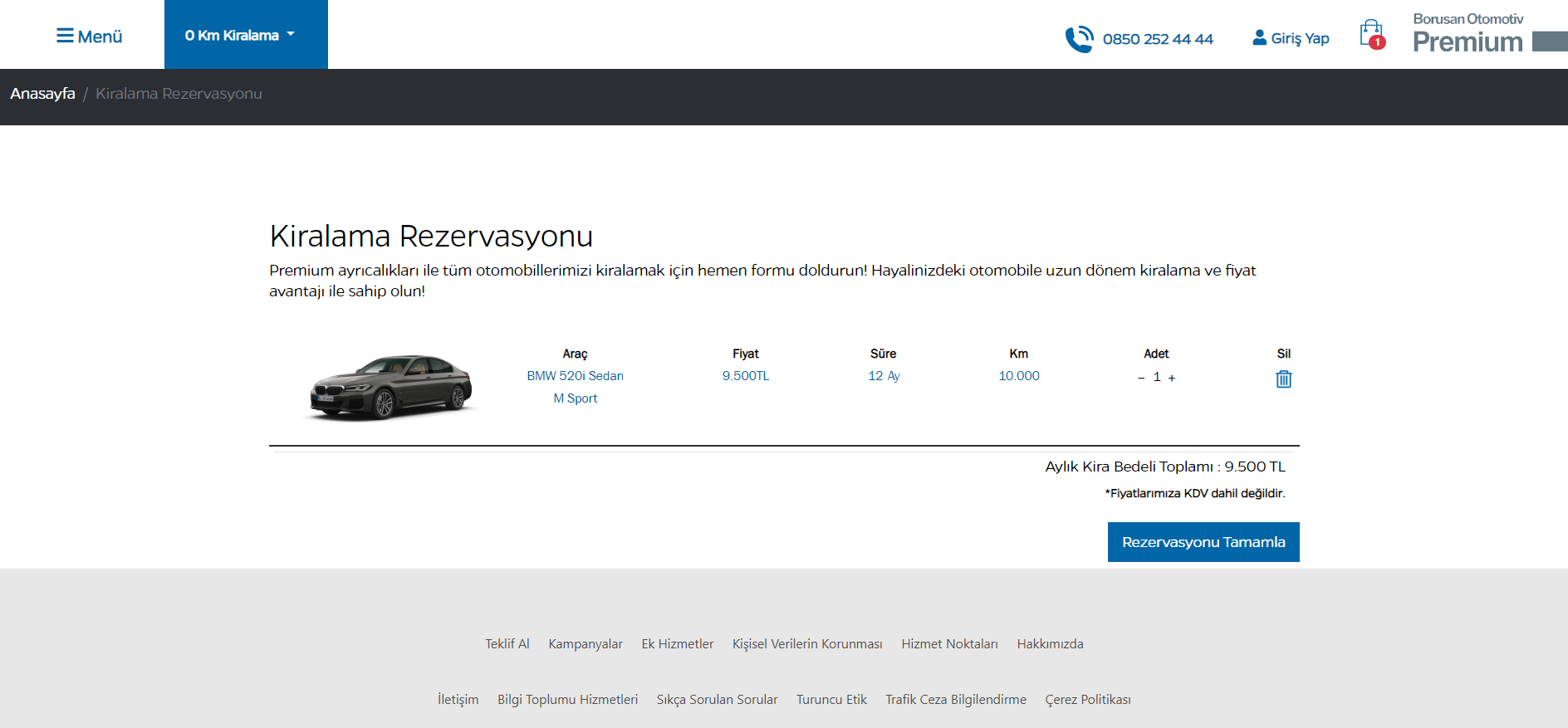Open İletişim footer link
The height and width of the screenshot is (728, 1568).
[458, 700]
